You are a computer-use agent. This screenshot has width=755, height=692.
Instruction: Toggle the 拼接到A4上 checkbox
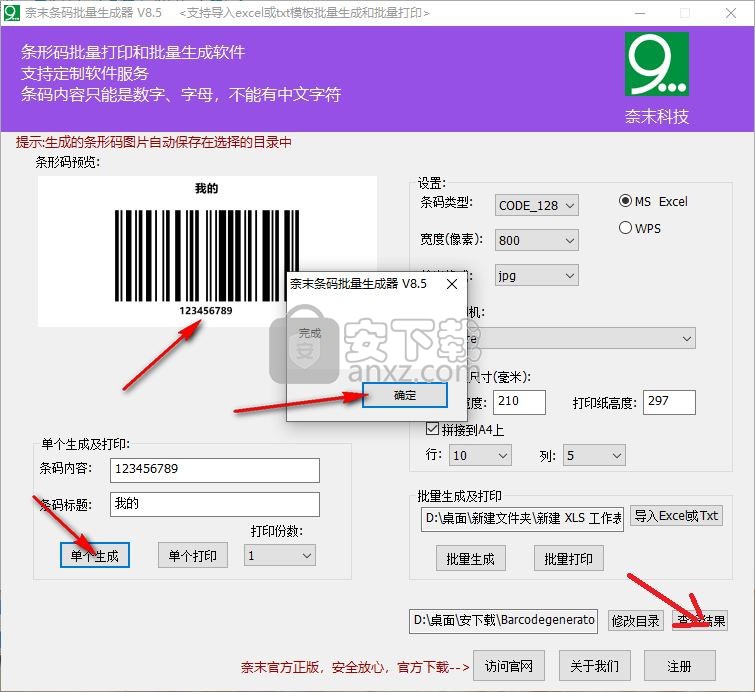coord(432,429)
